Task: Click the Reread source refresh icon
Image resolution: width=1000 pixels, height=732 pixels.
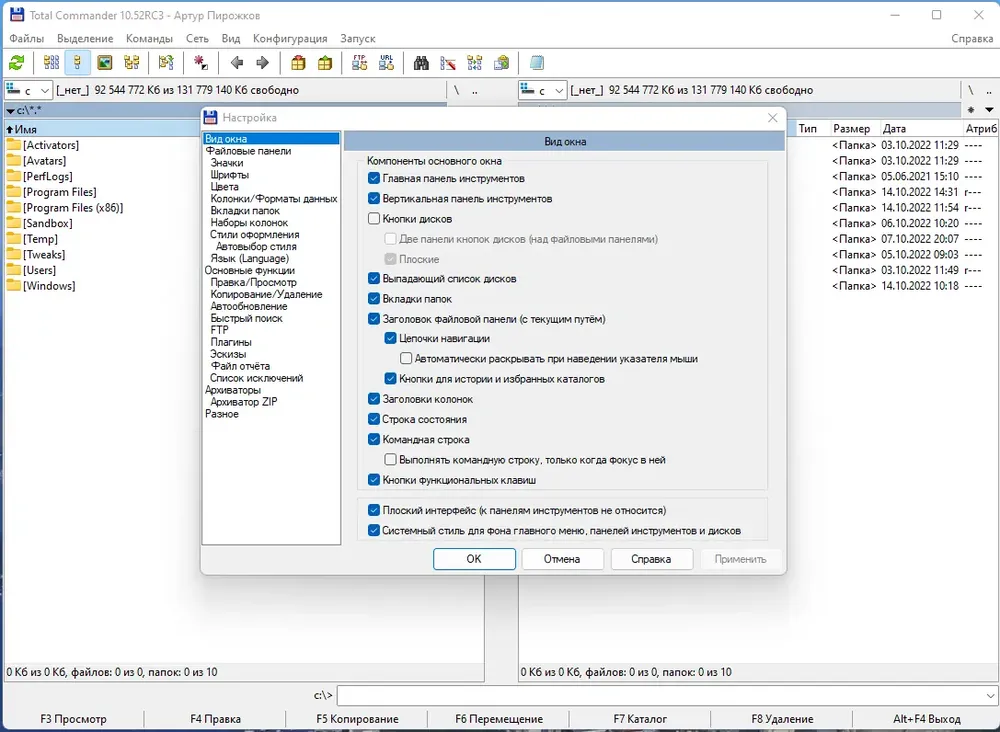Action: (x=17, y=62)
